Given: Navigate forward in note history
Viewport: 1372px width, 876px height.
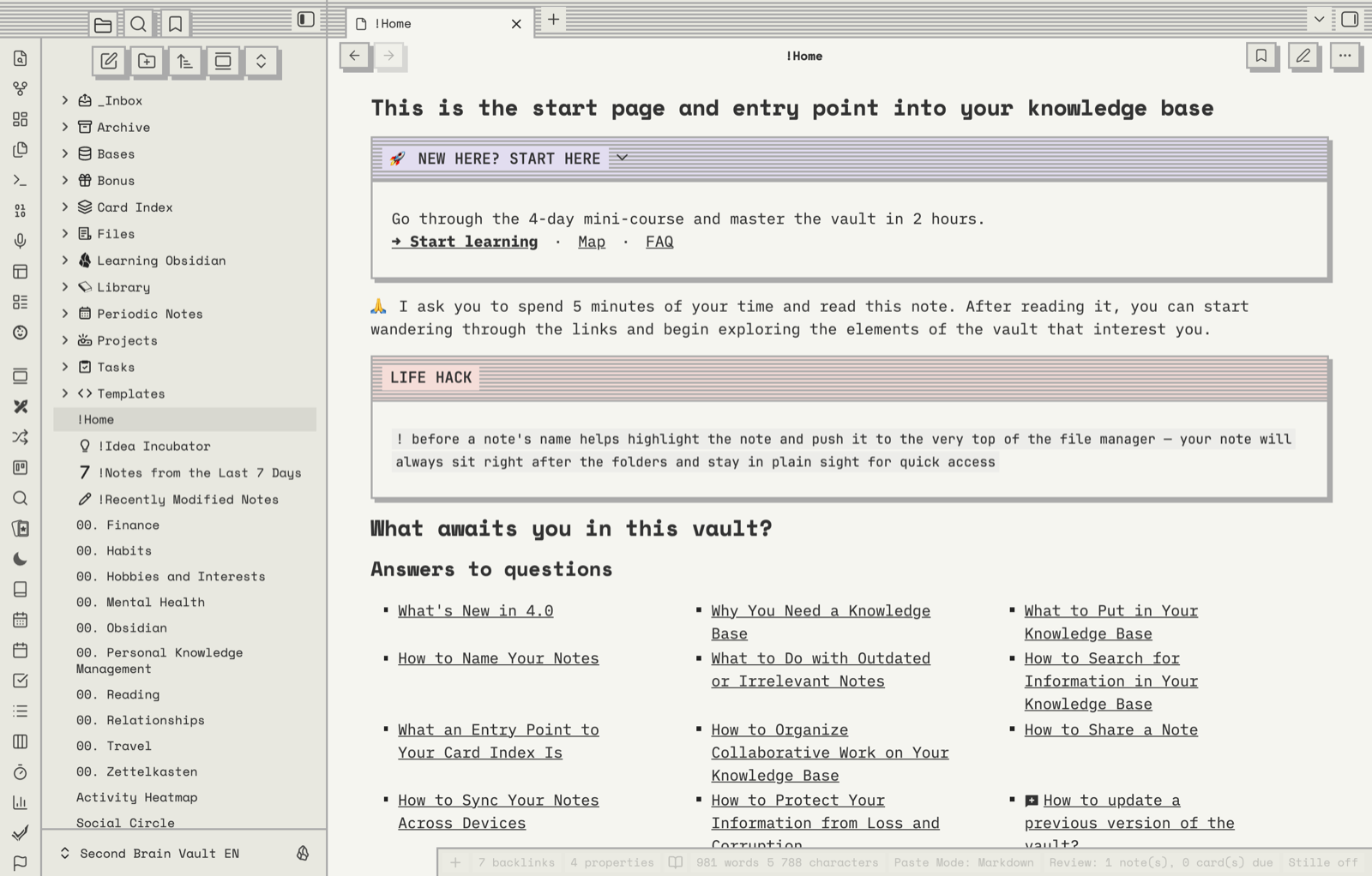Looking at the screenshot, I should (x=388, y=56).
